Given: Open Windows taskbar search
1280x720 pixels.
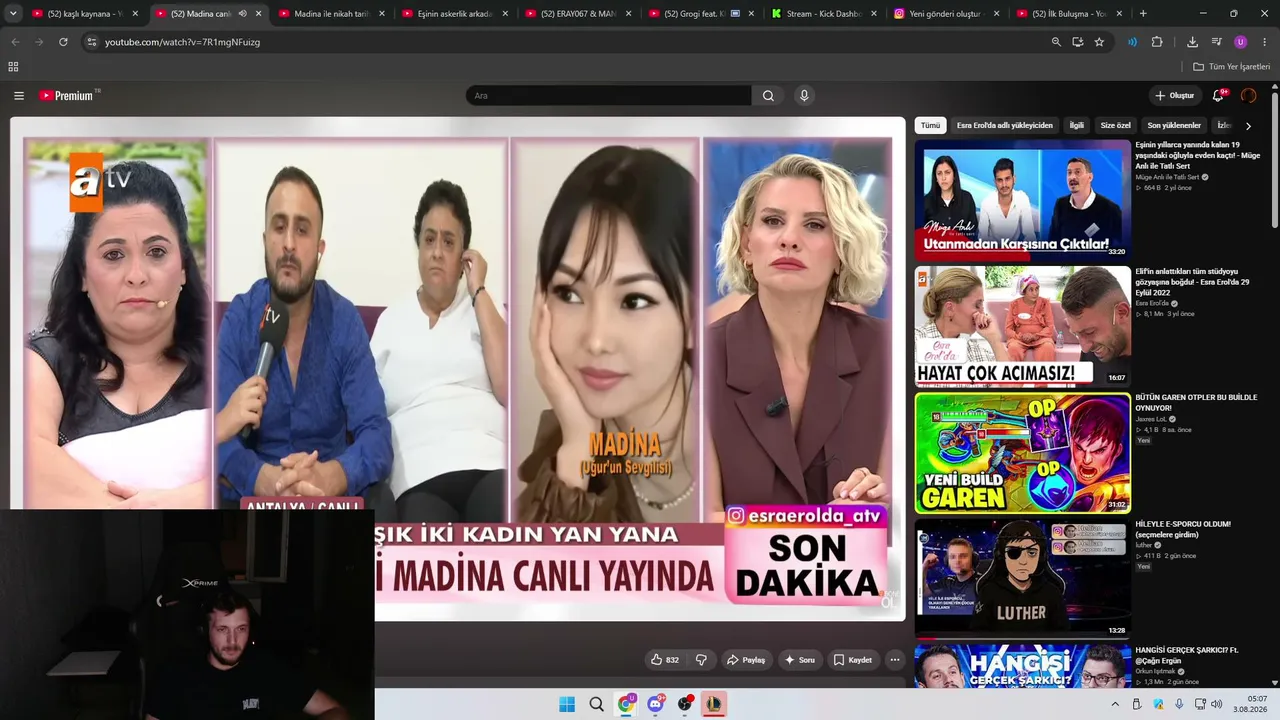Looking at the screenshot, I should click(596, 704).
